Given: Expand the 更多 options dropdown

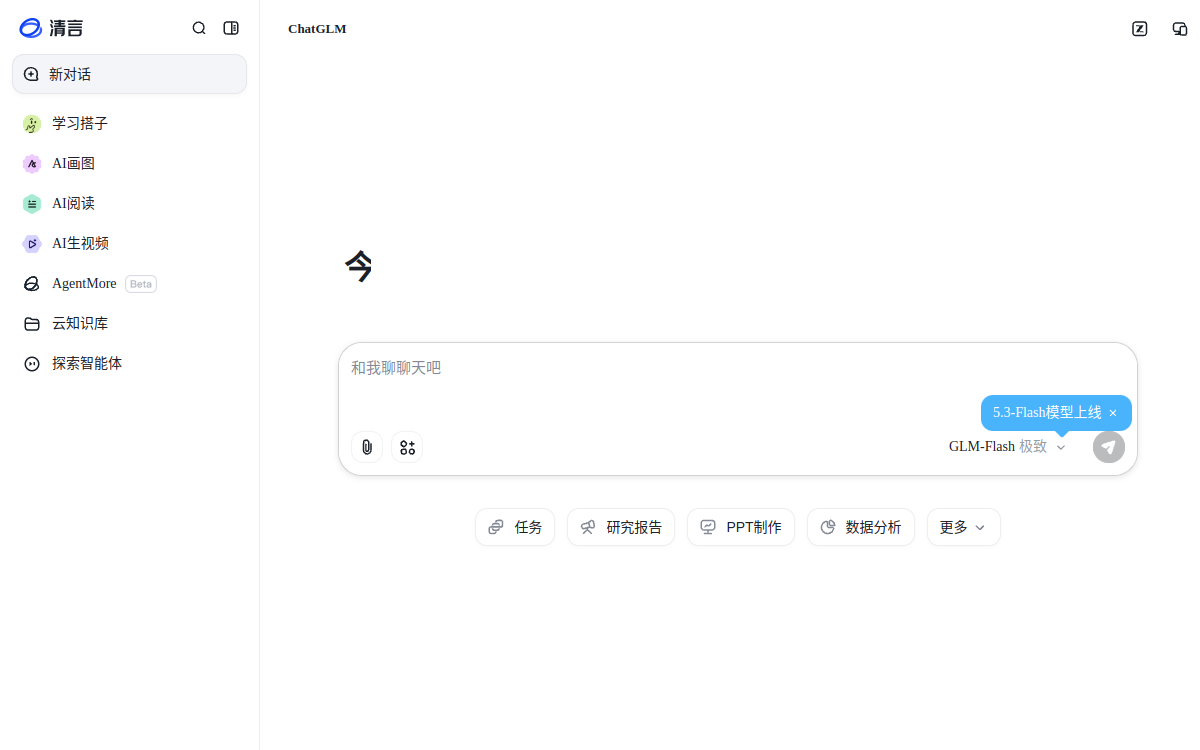Looking at the screenshot, I should point(964,527).
